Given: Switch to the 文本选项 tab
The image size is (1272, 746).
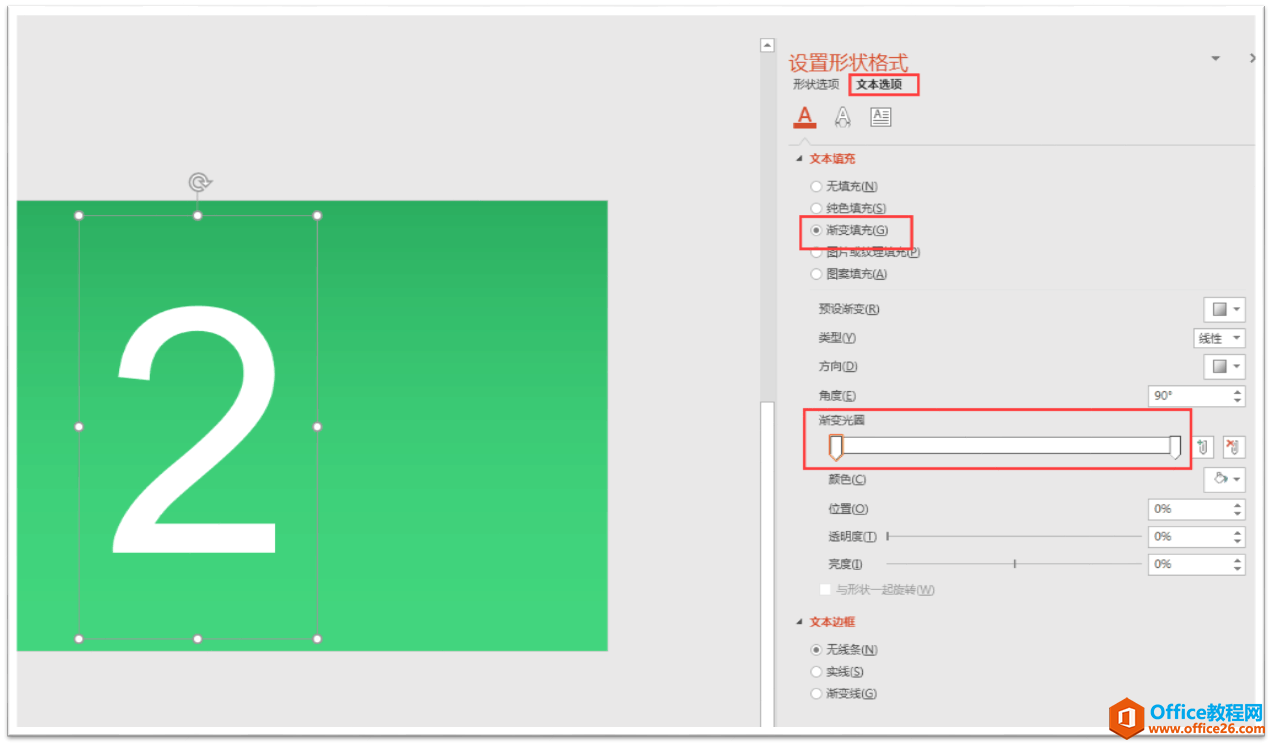Looking at the screenshot, I should click(x=882, y=84).
